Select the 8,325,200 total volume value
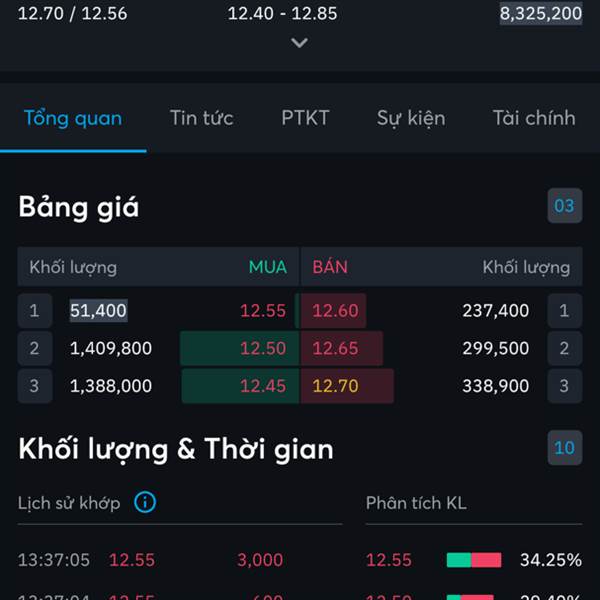Screen dimensions: 600x600 coord(541,13)
